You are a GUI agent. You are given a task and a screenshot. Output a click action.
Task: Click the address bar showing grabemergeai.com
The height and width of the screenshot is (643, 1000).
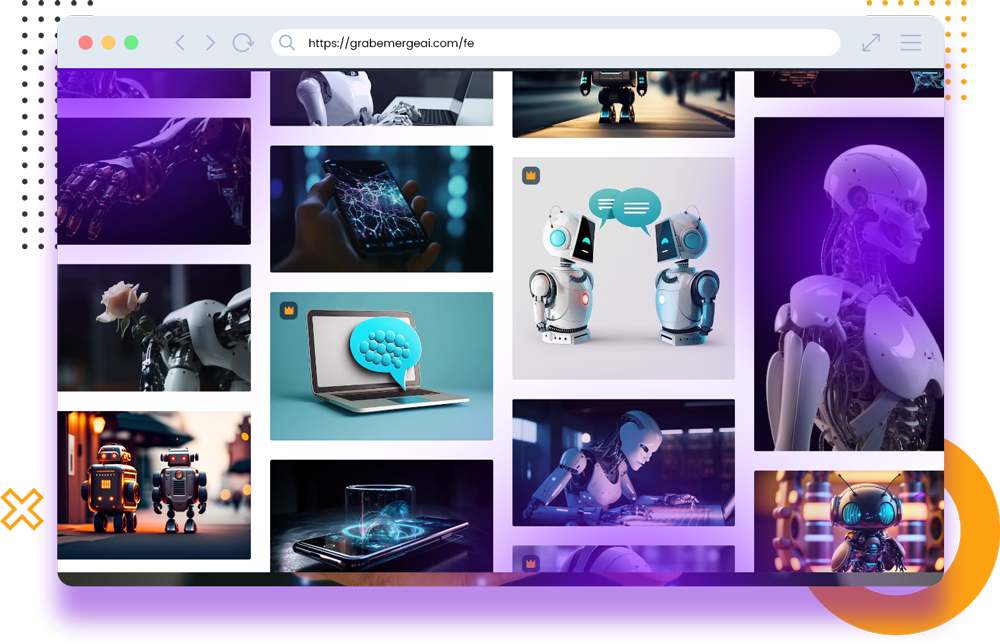tap(560, 43)
